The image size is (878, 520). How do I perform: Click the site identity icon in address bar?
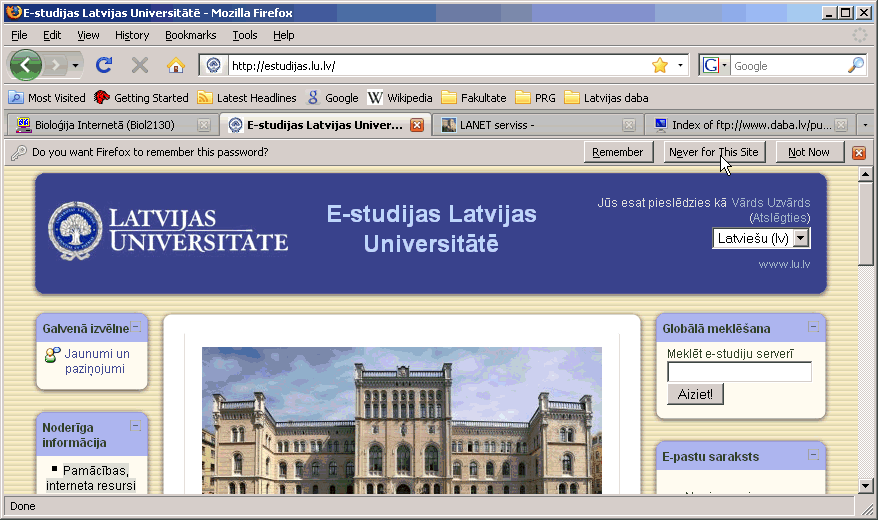tap(213, 65)
